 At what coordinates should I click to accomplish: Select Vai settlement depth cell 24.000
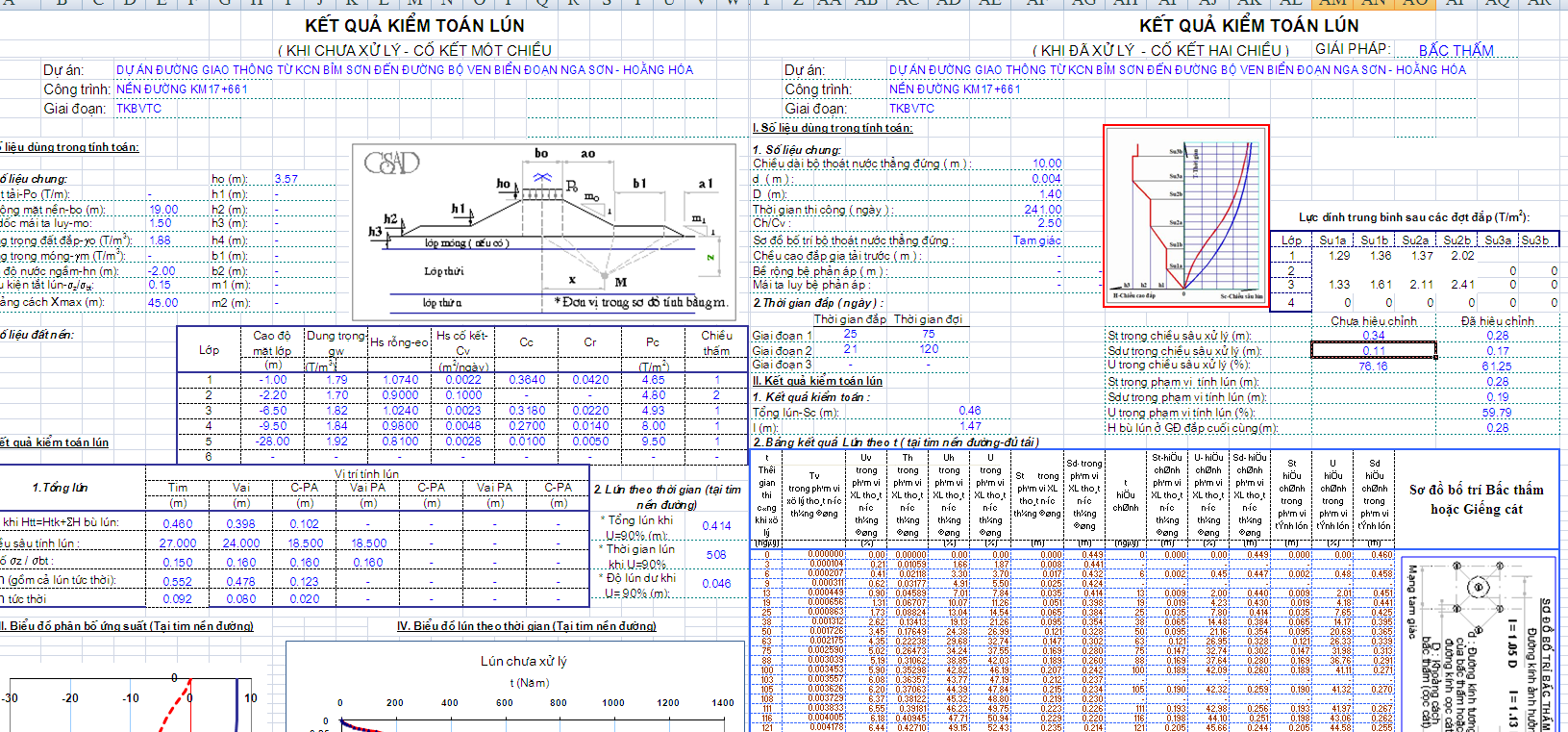(241, 543)
